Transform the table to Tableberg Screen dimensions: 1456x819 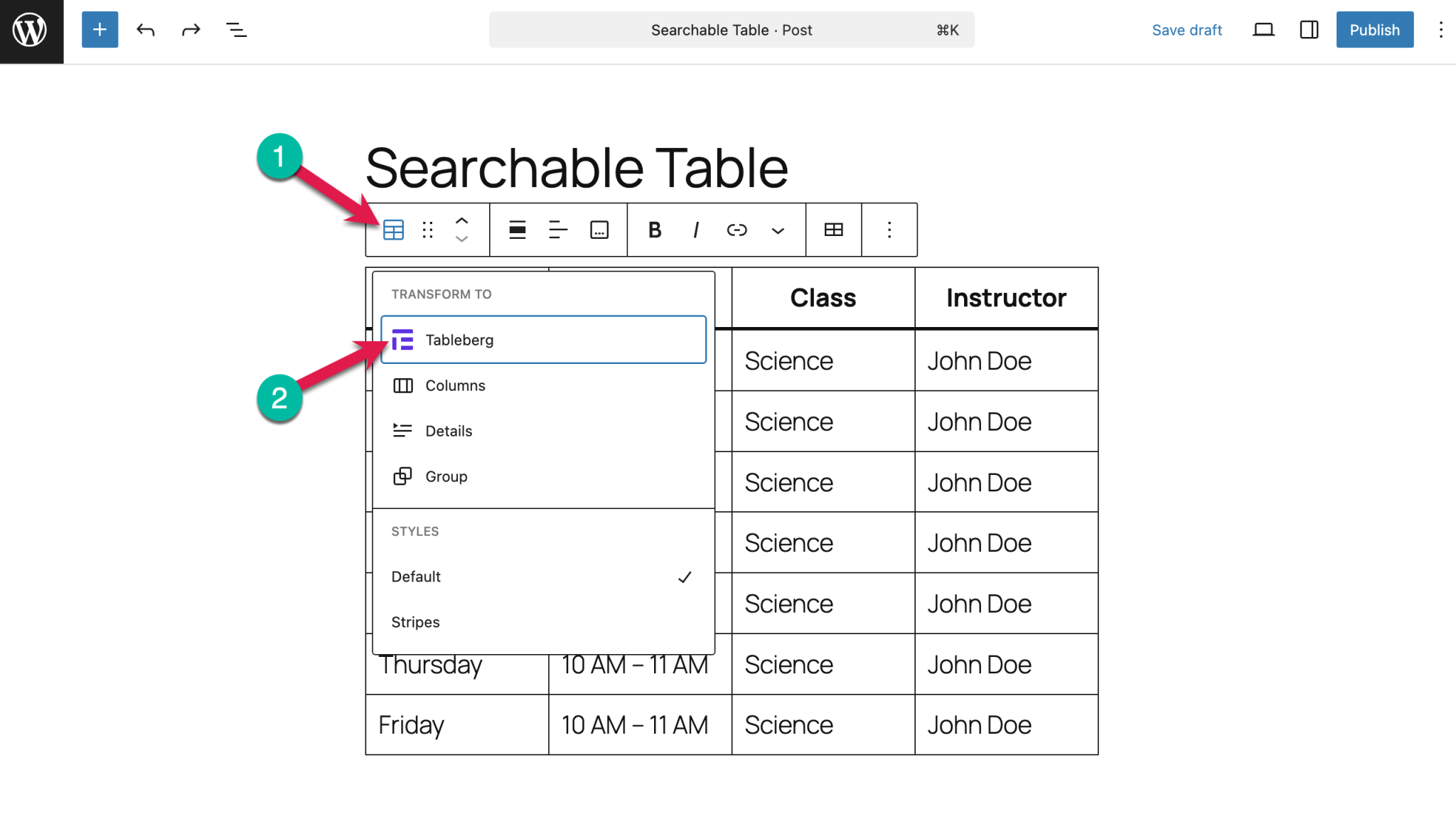pyautogui.click(x=459, y=340)
